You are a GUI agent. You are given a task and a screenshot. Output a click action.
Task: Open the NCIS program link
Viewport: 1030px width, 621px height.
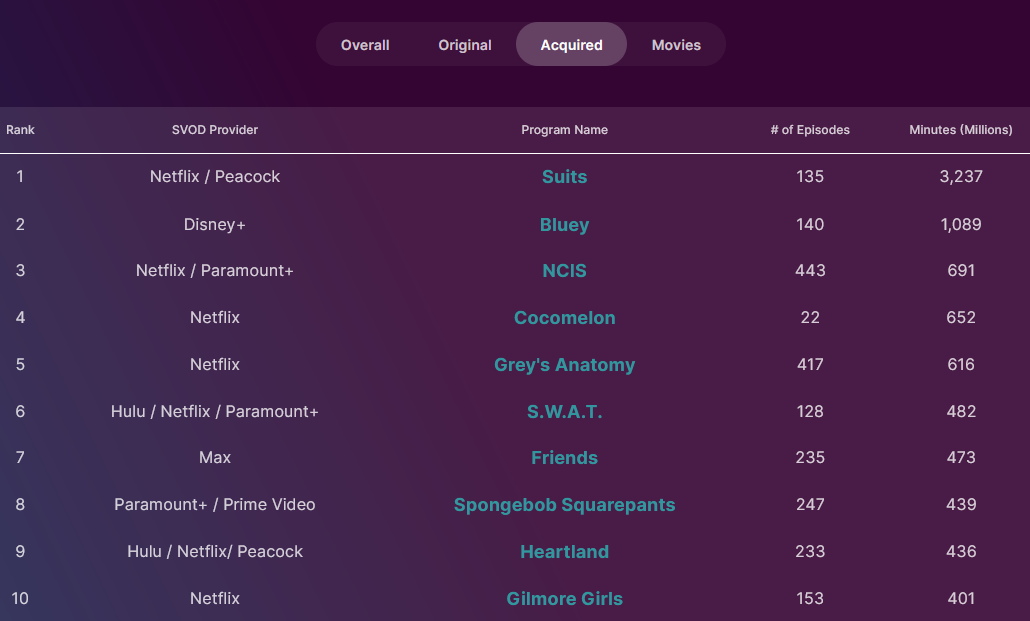564,271
